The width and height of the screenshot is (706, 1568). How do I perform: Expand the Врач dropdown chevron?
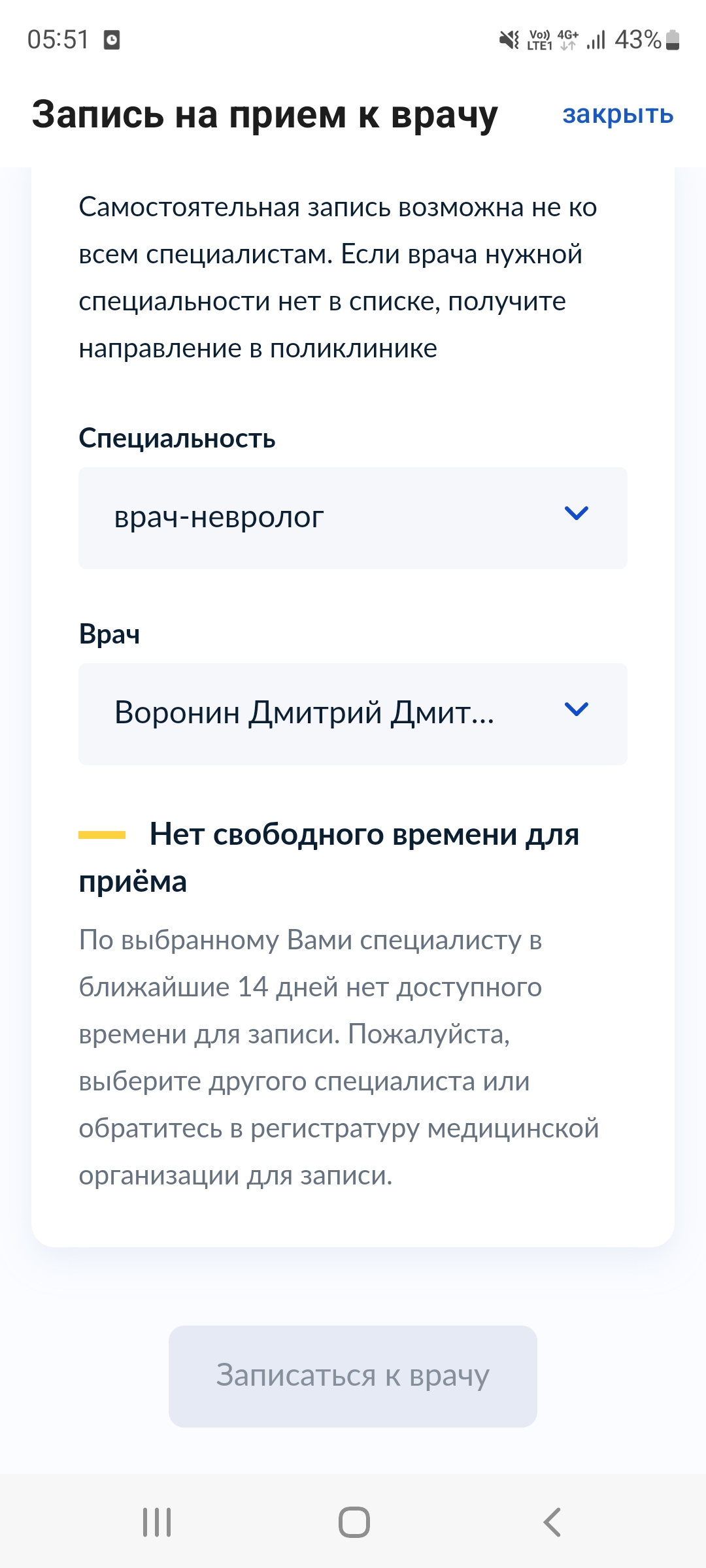(x=576, y=710)
